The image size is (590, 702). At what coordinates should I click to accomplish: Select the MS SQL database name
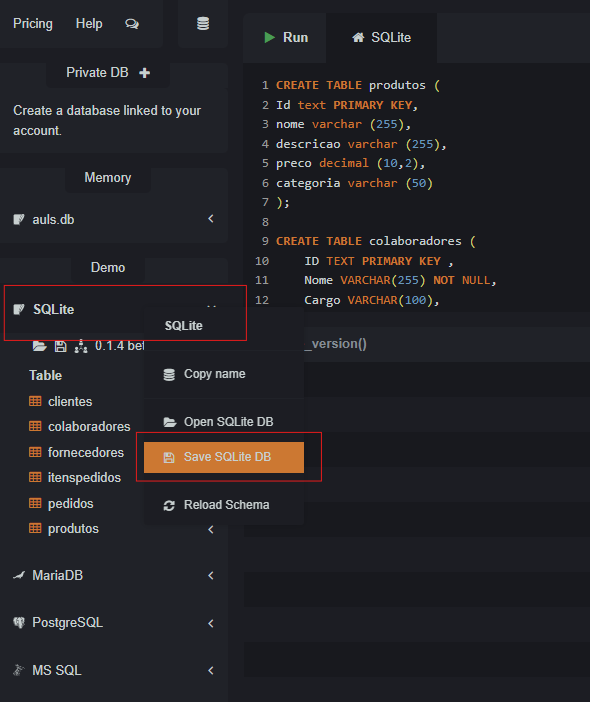[57, 670]
